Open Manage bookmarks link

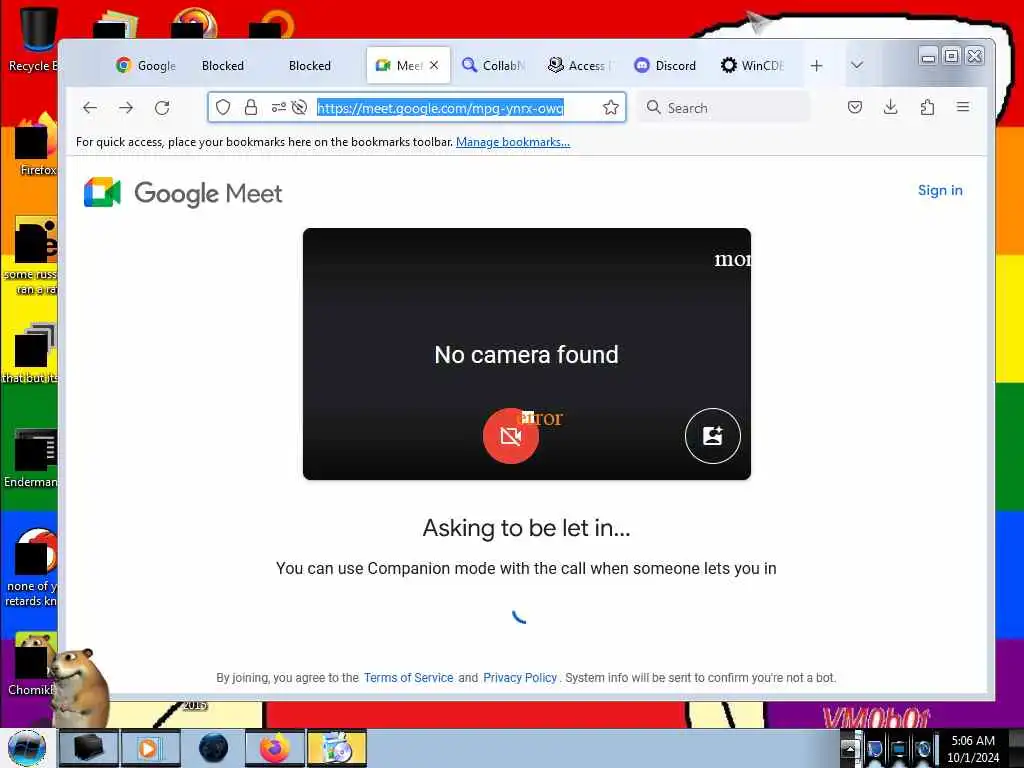pos(513,142)
